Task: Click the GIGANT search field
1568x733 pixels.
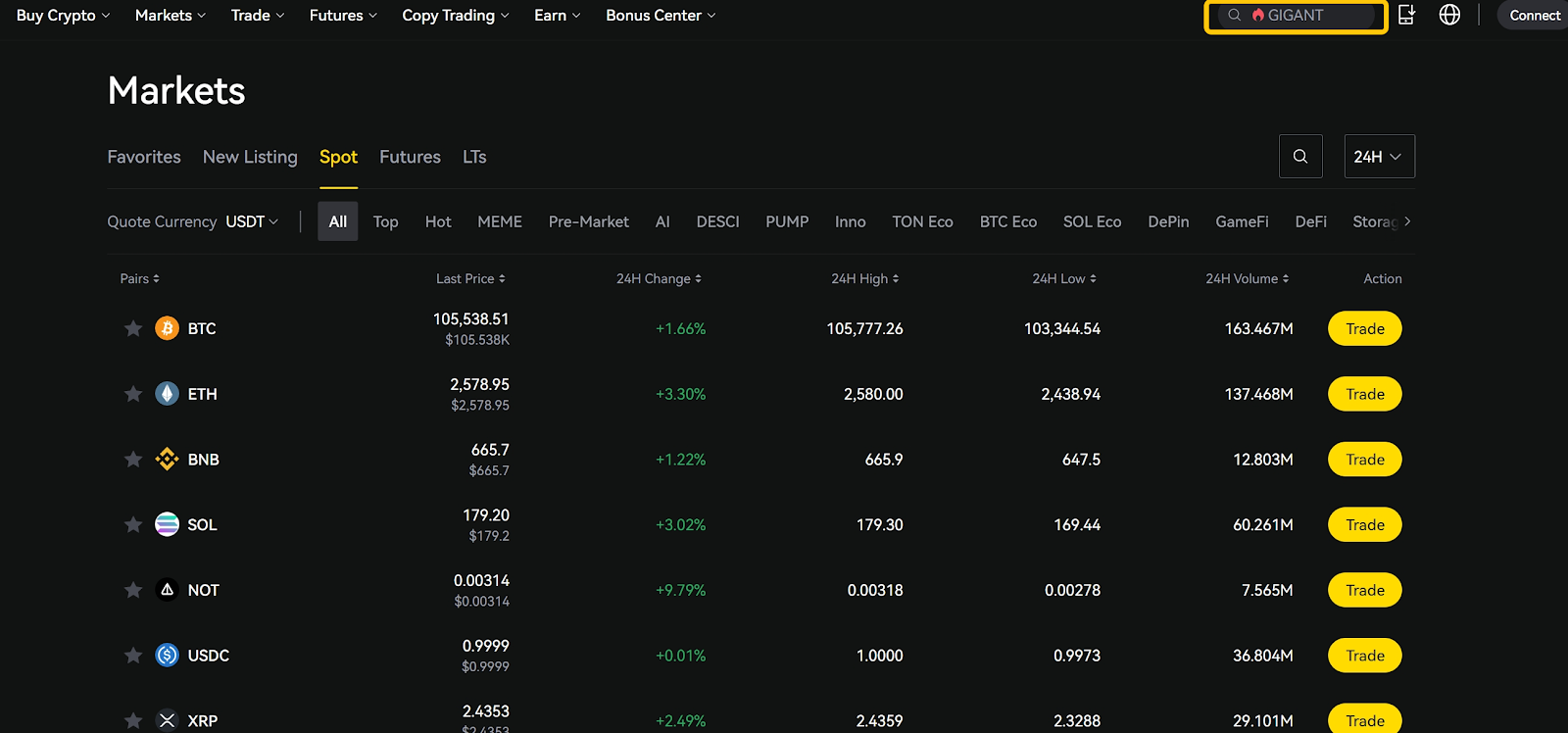Action: 1303,16
